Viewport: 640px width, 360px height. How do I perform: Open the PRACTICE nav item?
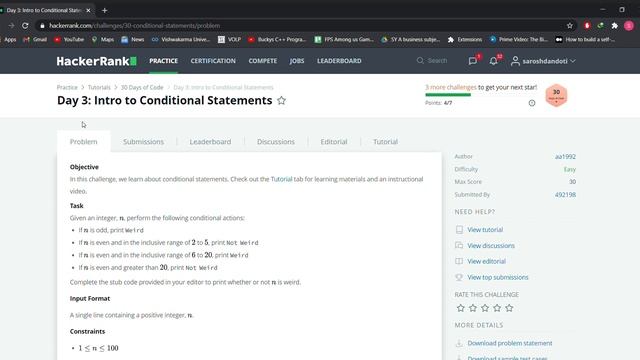pyautogui.click(x=163, y=61)
